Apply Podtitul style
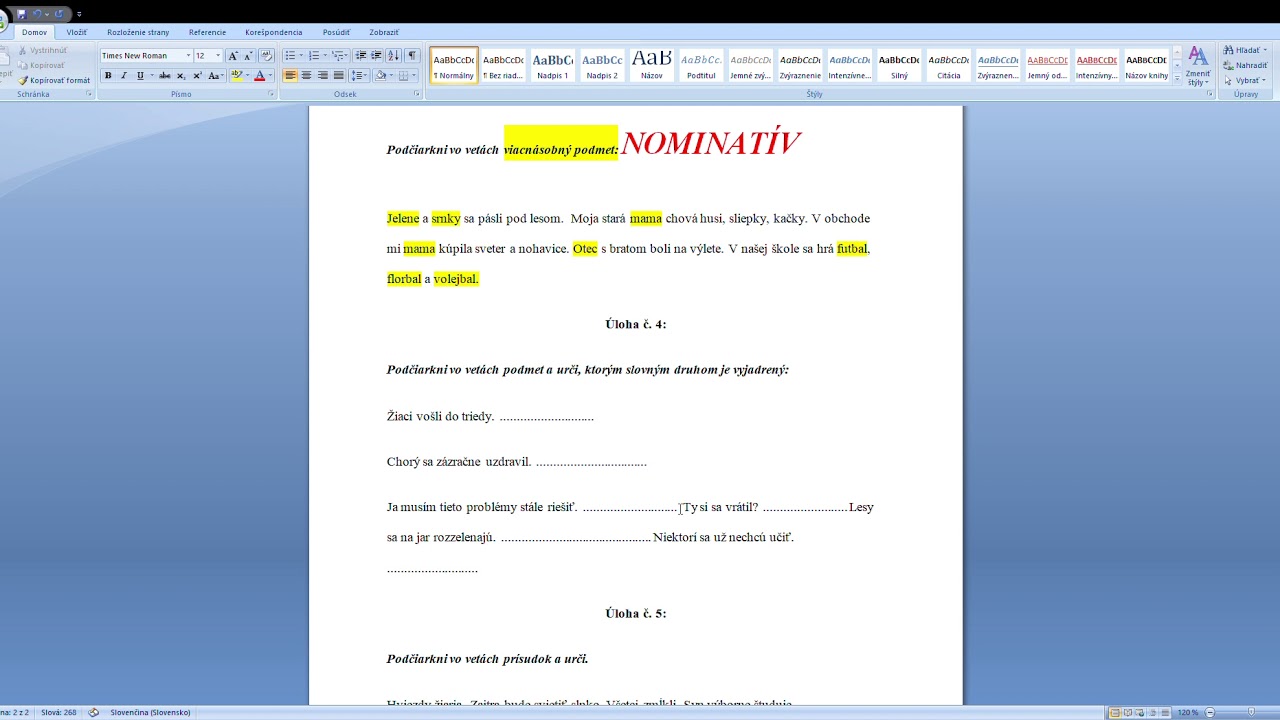 (x=701, y=65)
